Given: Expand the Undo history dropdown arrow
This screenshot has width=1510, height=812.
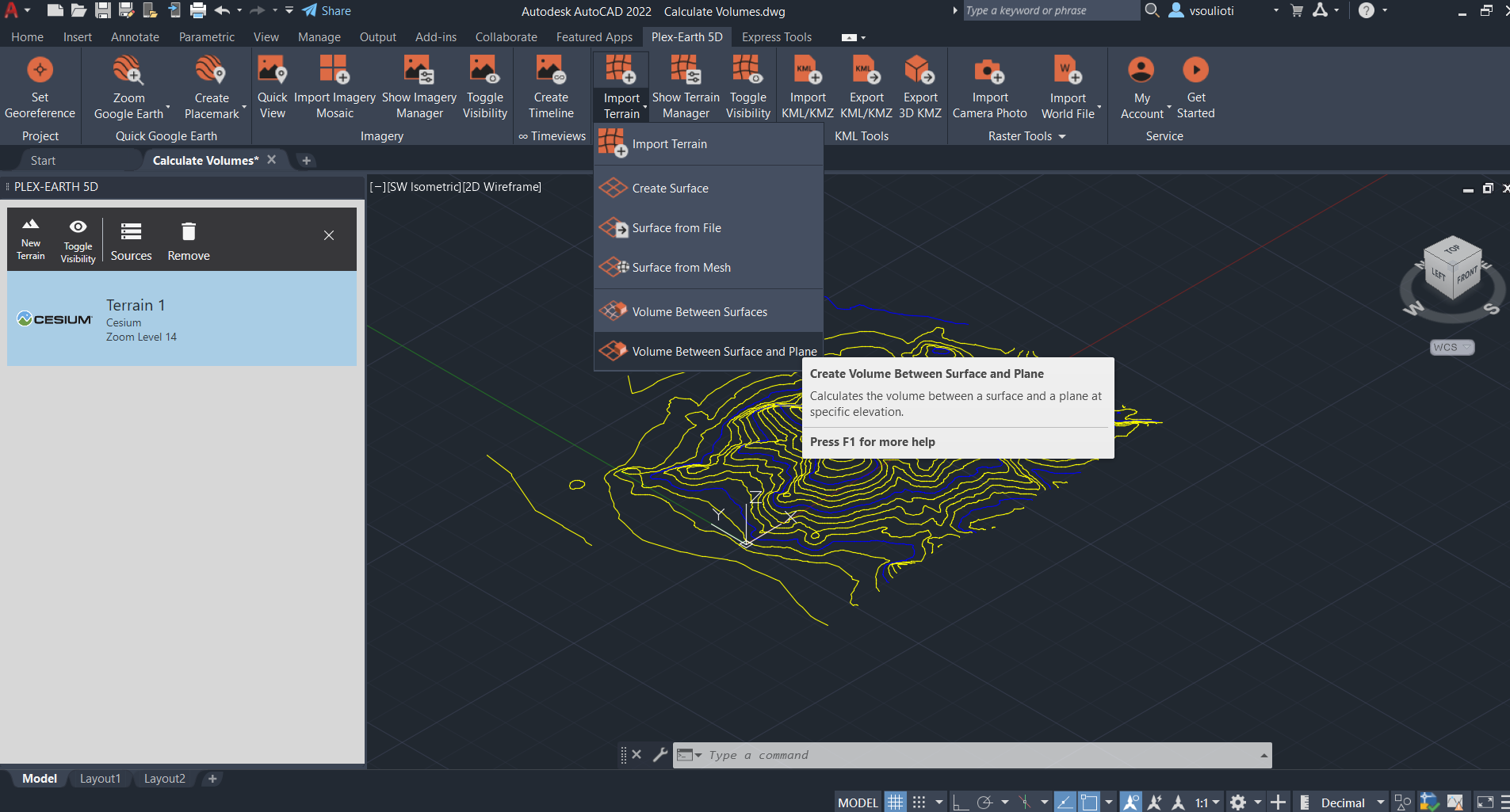Looking at the screenshot, I should 239,10.
